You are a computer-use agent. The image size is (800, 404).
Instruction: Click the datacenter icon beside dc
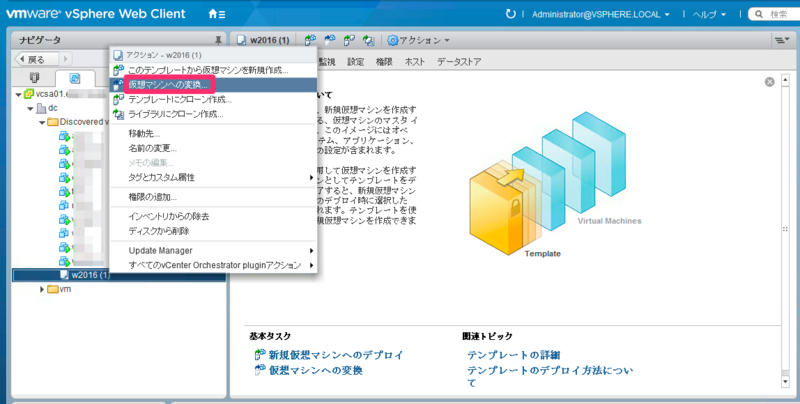(41, 108)
